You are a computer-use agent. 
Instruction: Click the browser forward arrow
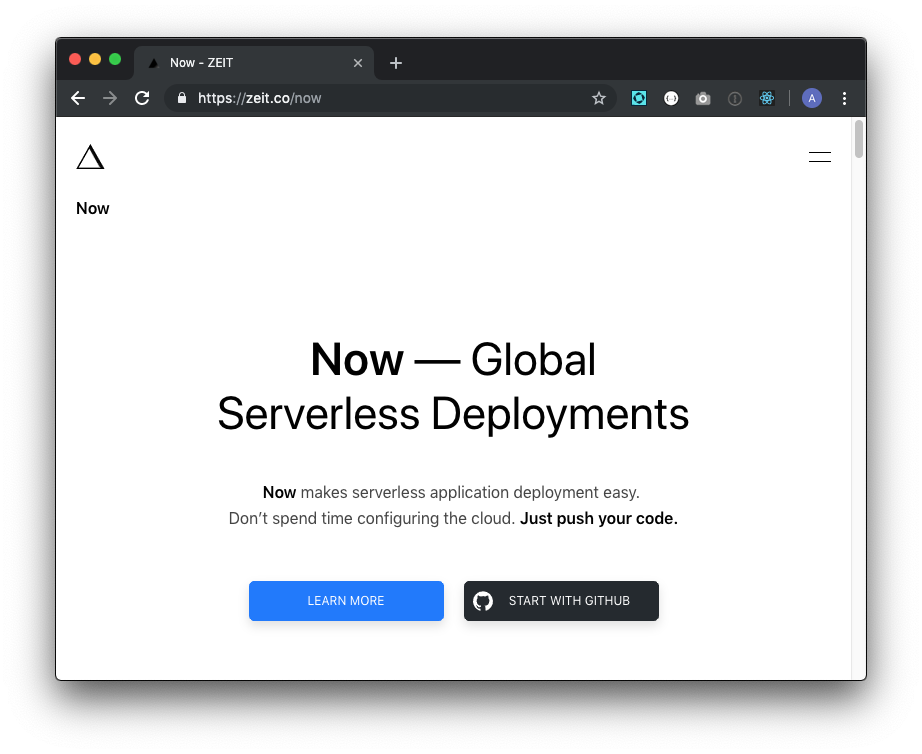(x=110, y=98)
